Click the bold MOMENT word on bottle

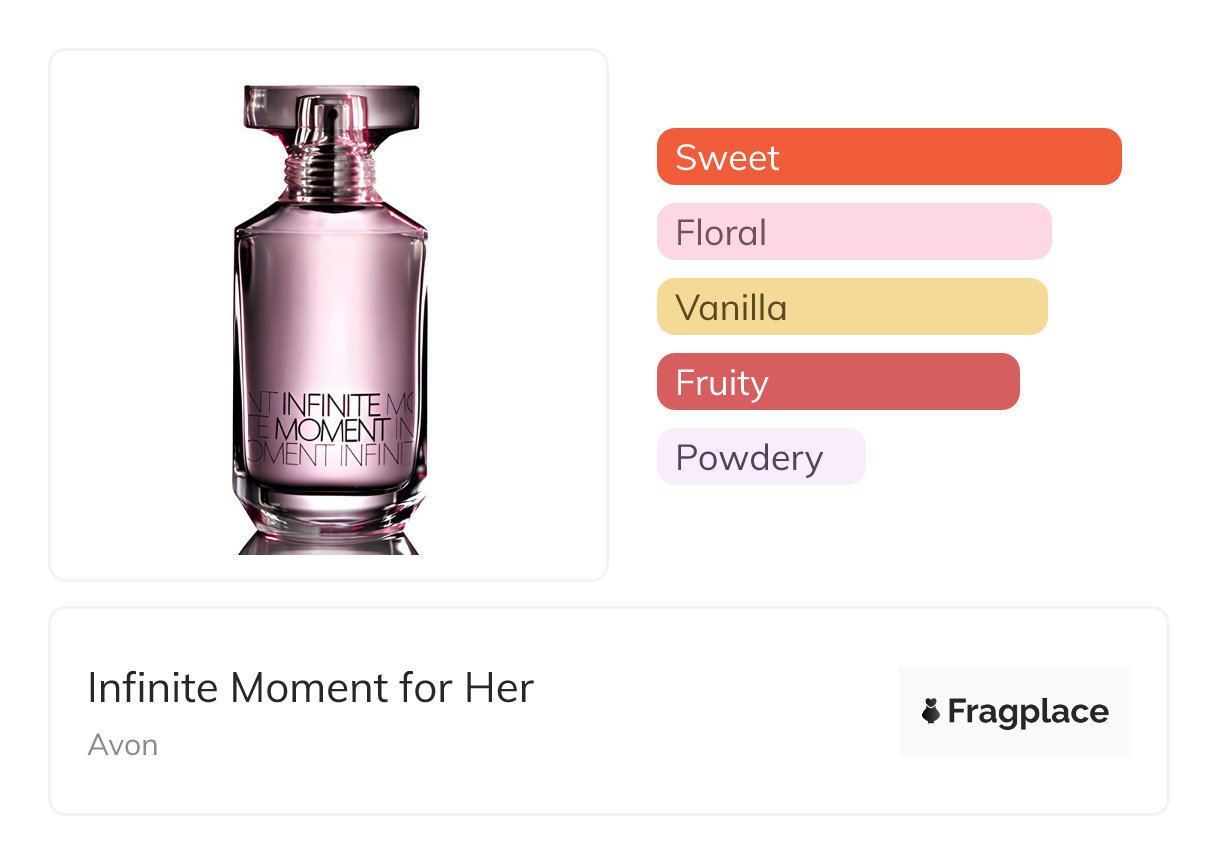(331, 431)
